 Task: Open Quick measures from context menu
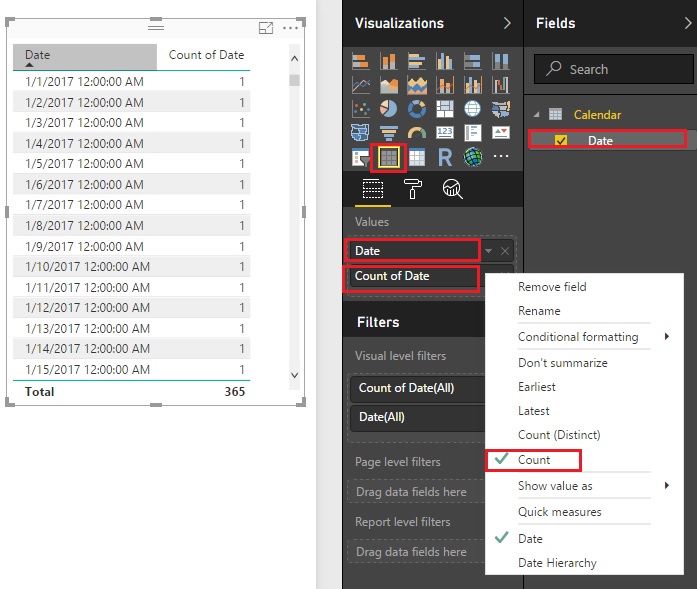pyautogui.click(x=560, y=512)
